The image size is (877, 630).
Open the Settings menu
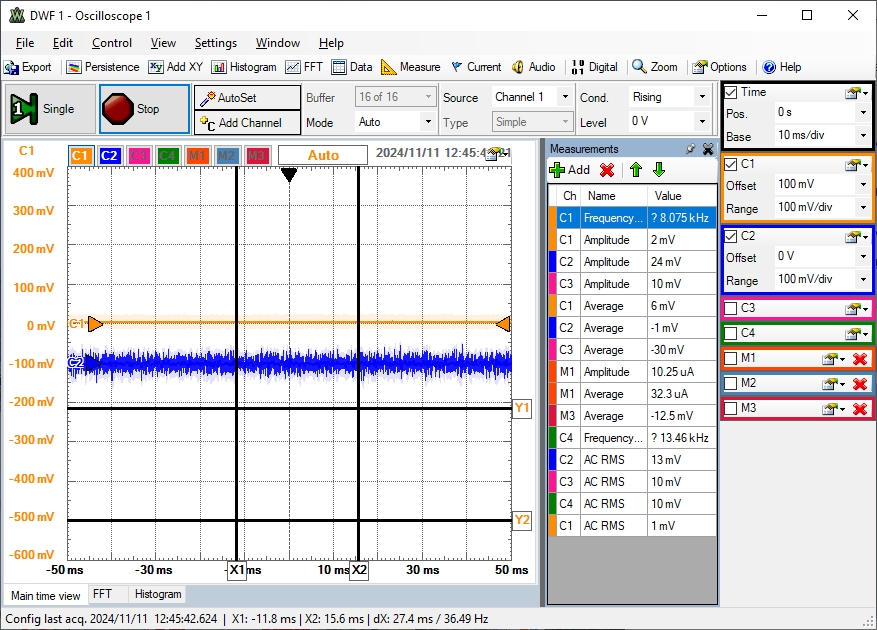pyautogui.click(x=215, y=43)
